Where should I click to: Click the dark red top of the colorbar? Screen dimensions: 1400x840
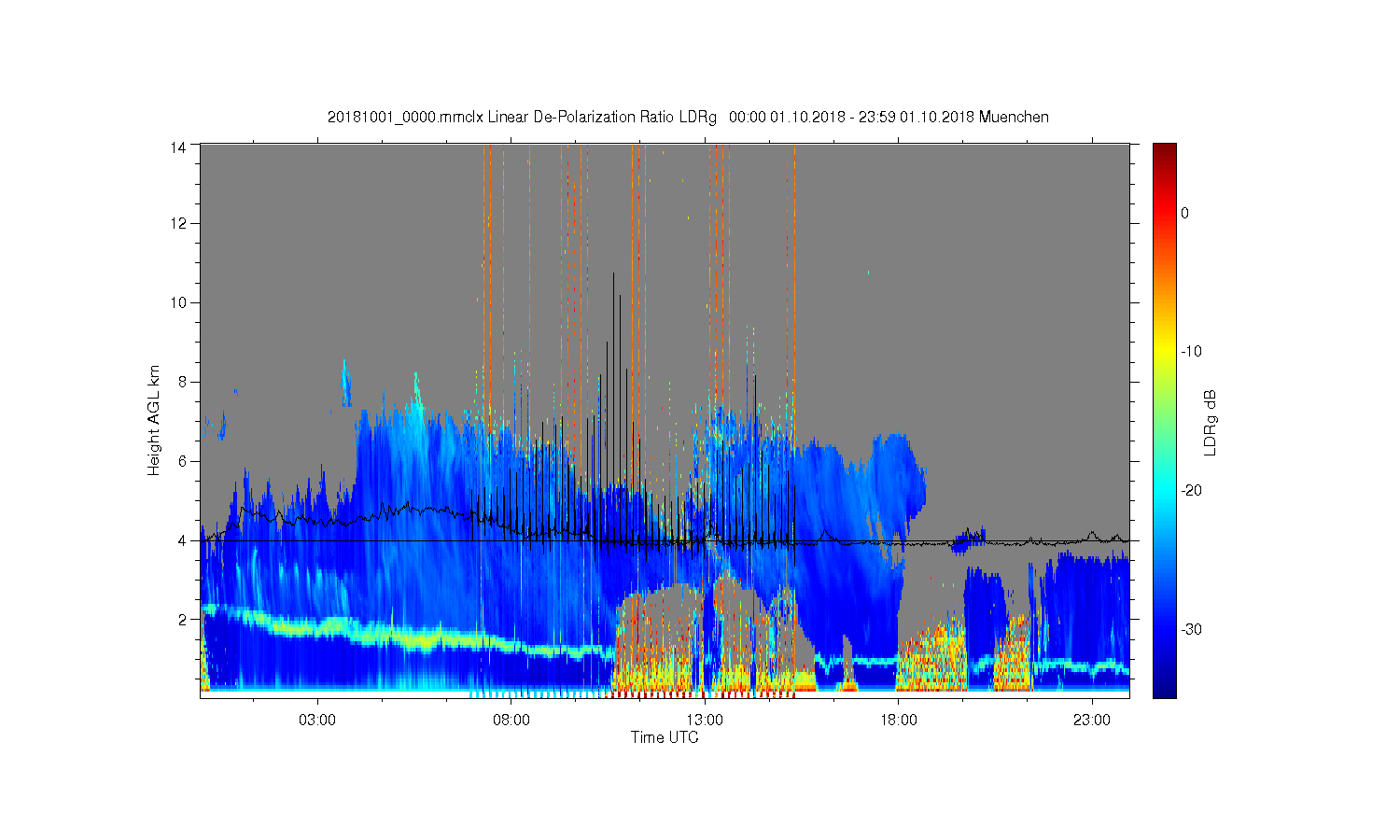(x=1165, y=151)
